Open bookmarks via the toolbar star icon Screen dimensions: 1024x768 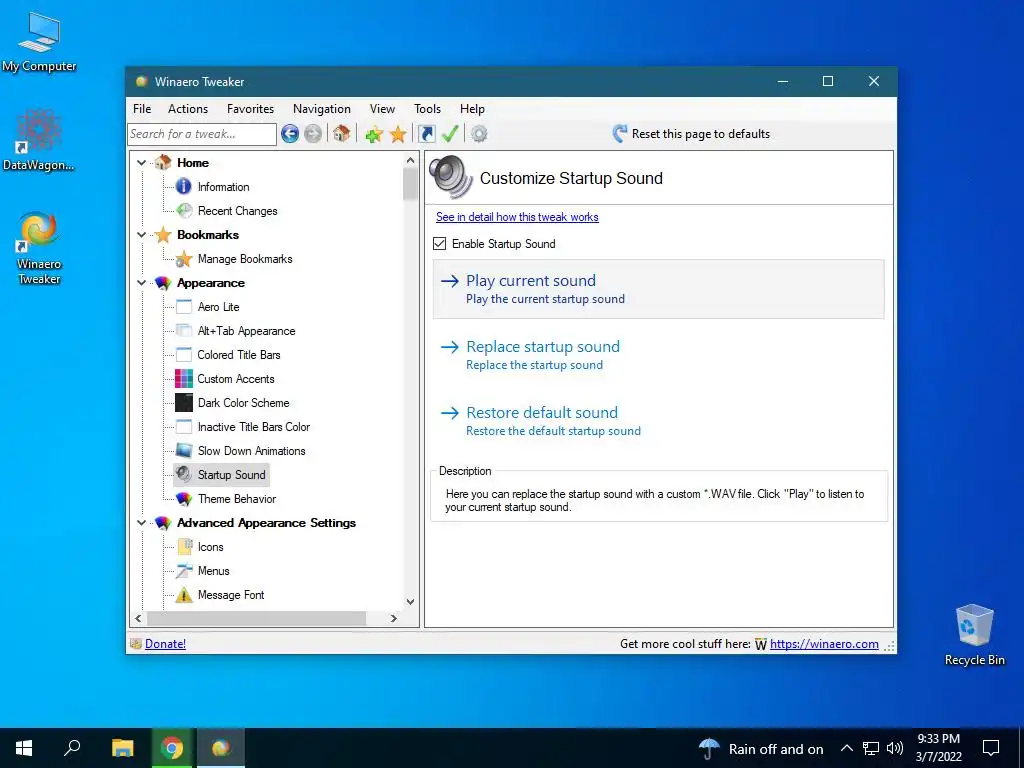398,135
